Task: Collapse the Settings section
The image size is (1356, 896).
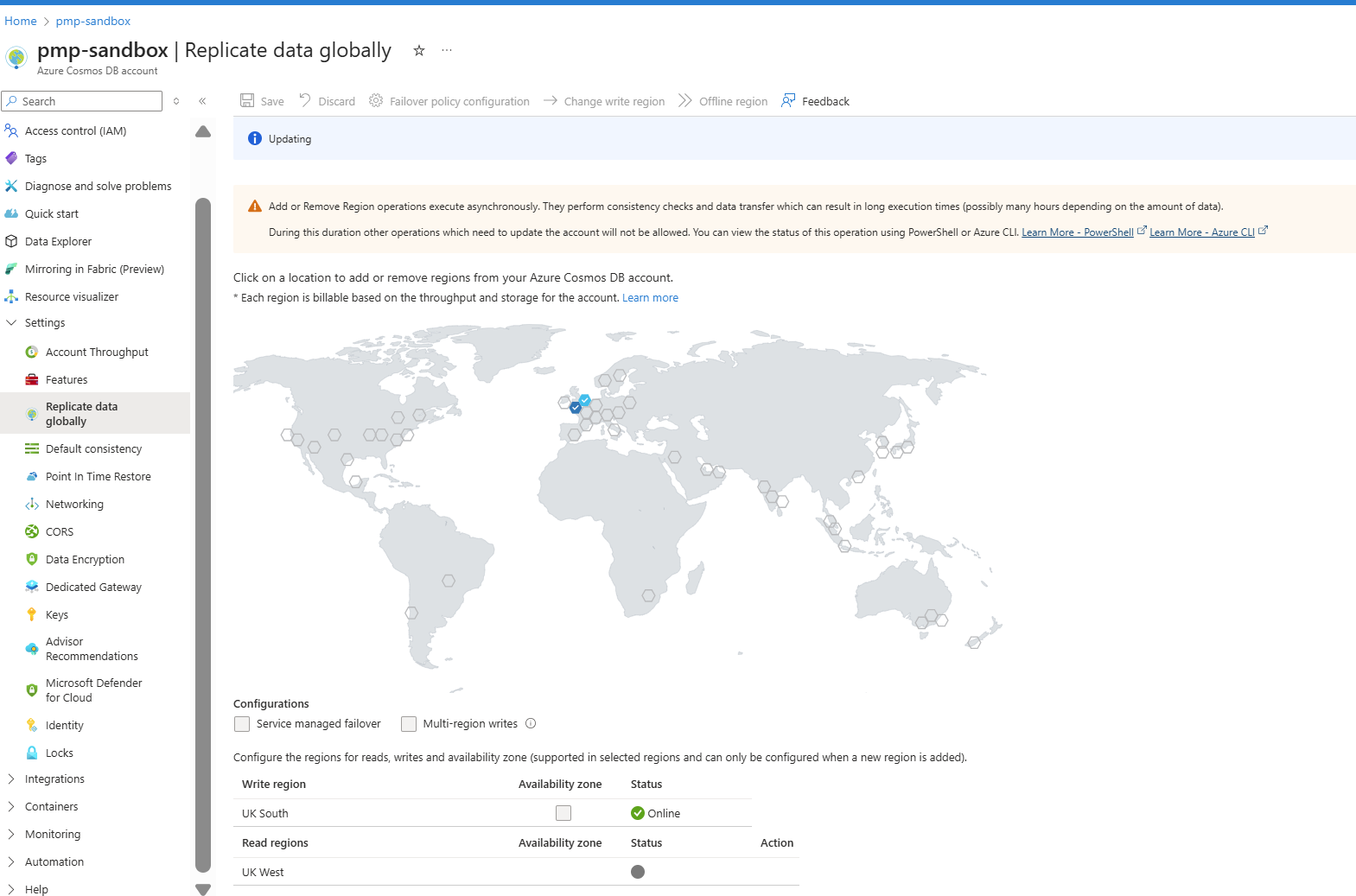Action: 11,322
